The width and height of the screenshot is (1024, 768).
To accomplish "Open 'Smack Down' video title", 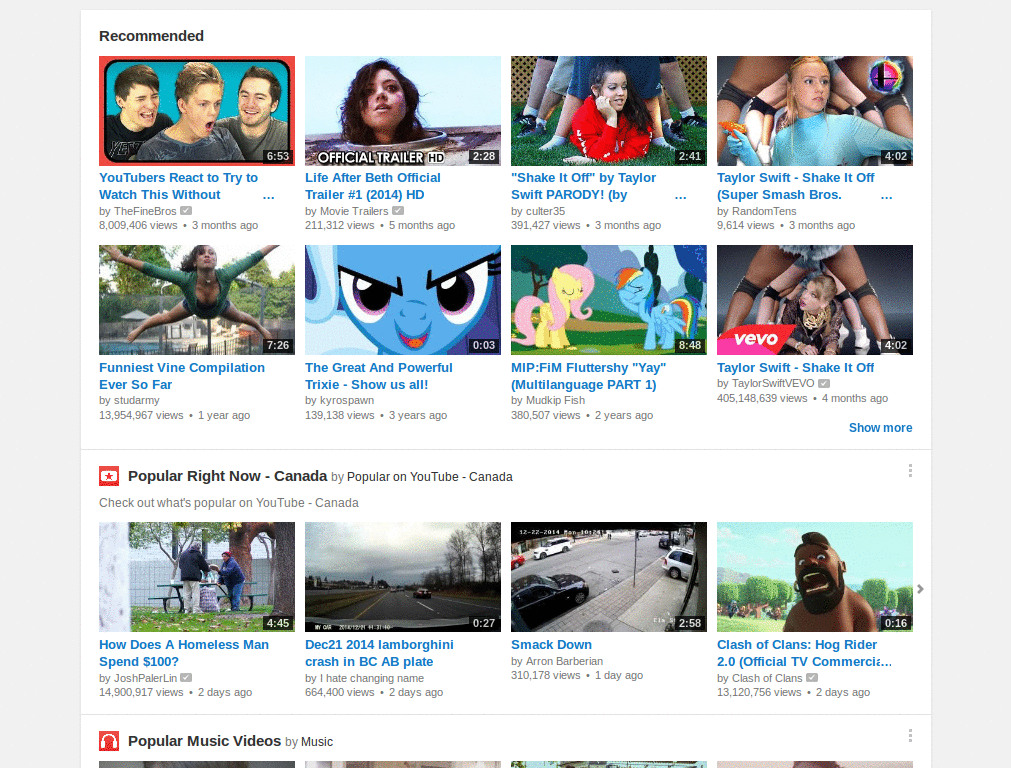I will 551,645.
